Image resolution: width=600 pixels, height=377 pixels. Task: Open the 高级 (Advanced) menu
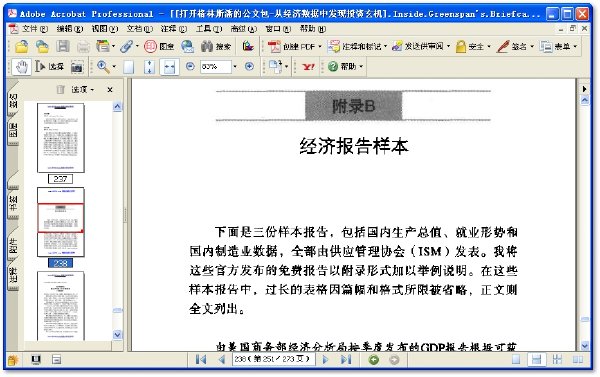coord(244,29)
